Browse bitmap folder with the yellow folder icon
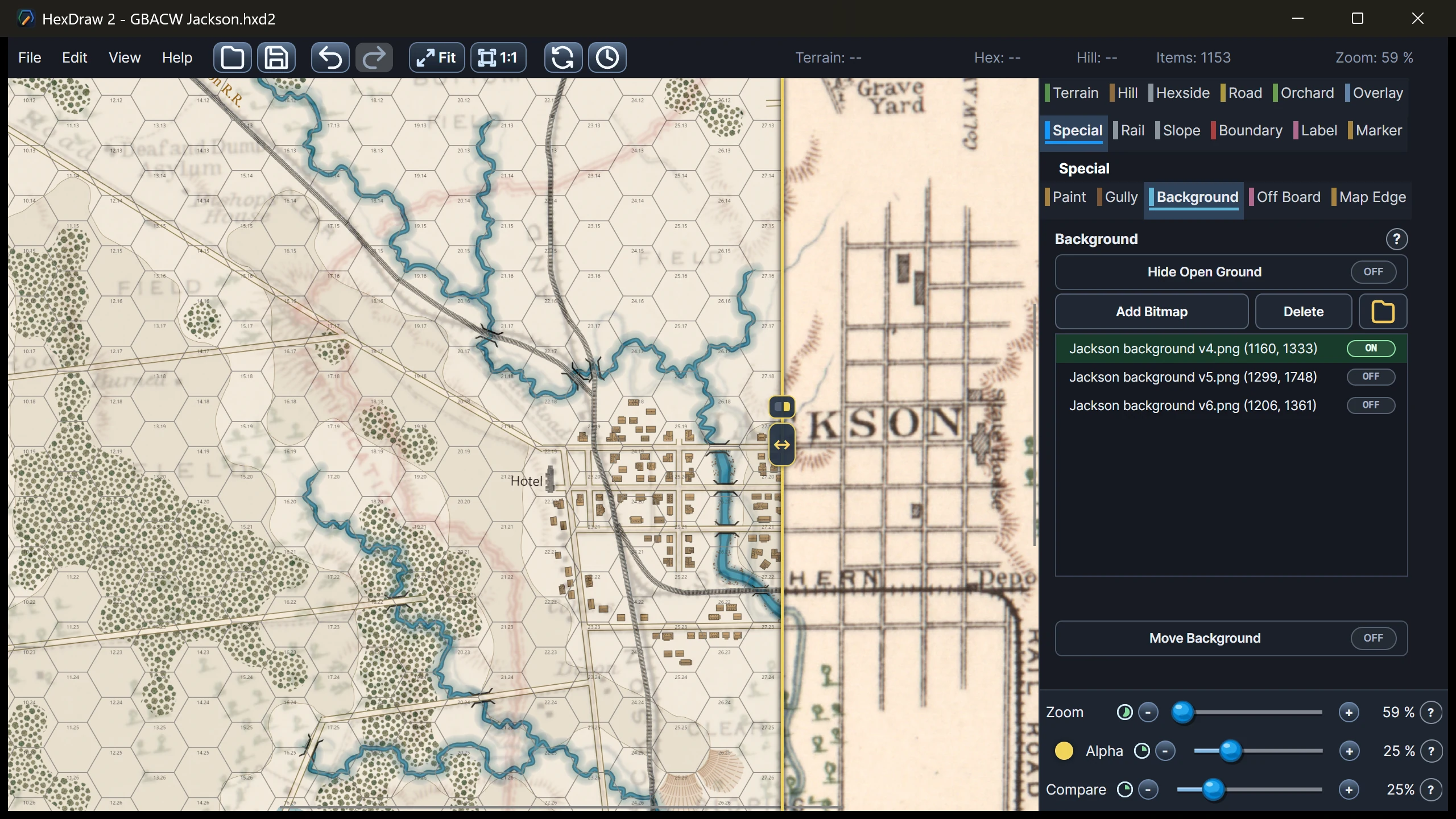The image size is (1456, 819). 1383,312
